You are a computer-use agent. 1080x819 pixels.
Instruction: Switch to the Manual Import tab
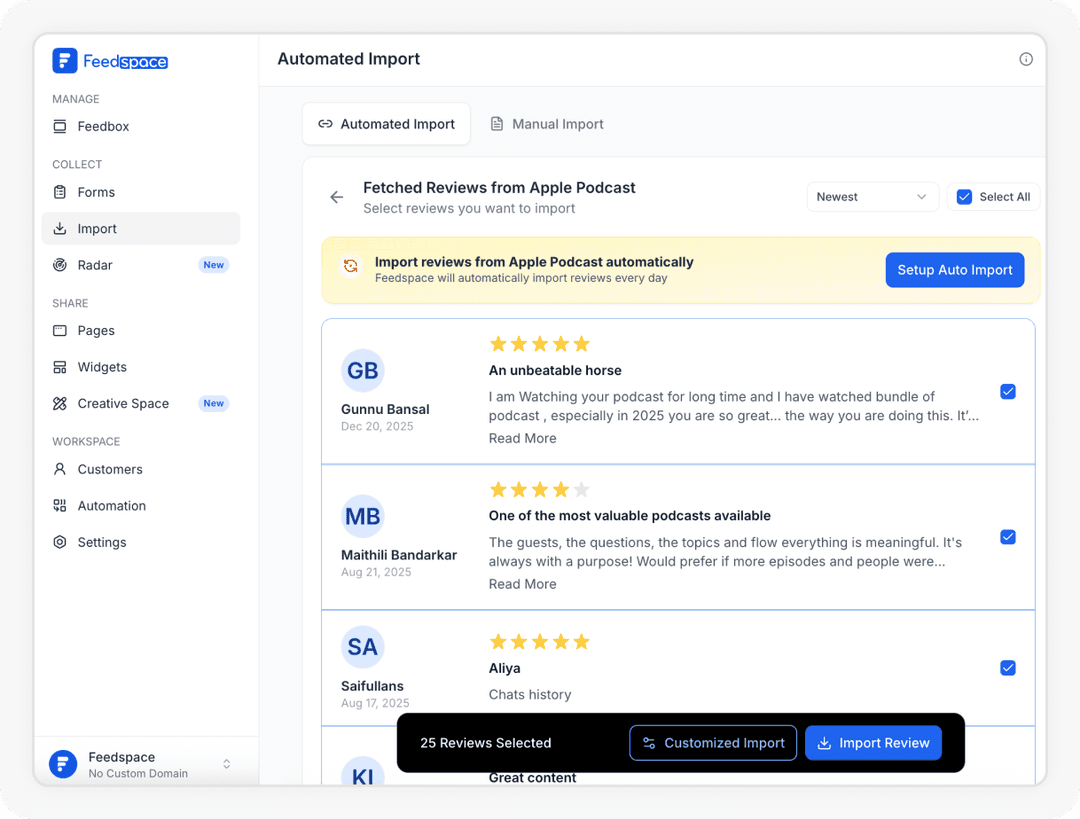pyautogui.click(x=547, y=124)
